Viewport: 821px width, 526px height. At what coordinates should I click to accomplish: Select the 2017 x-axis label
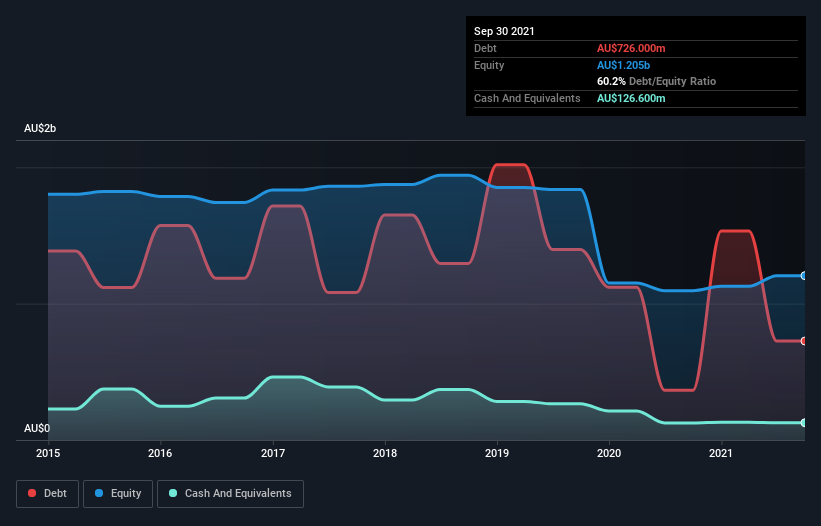pyautogui.click(x=273, y=453)
